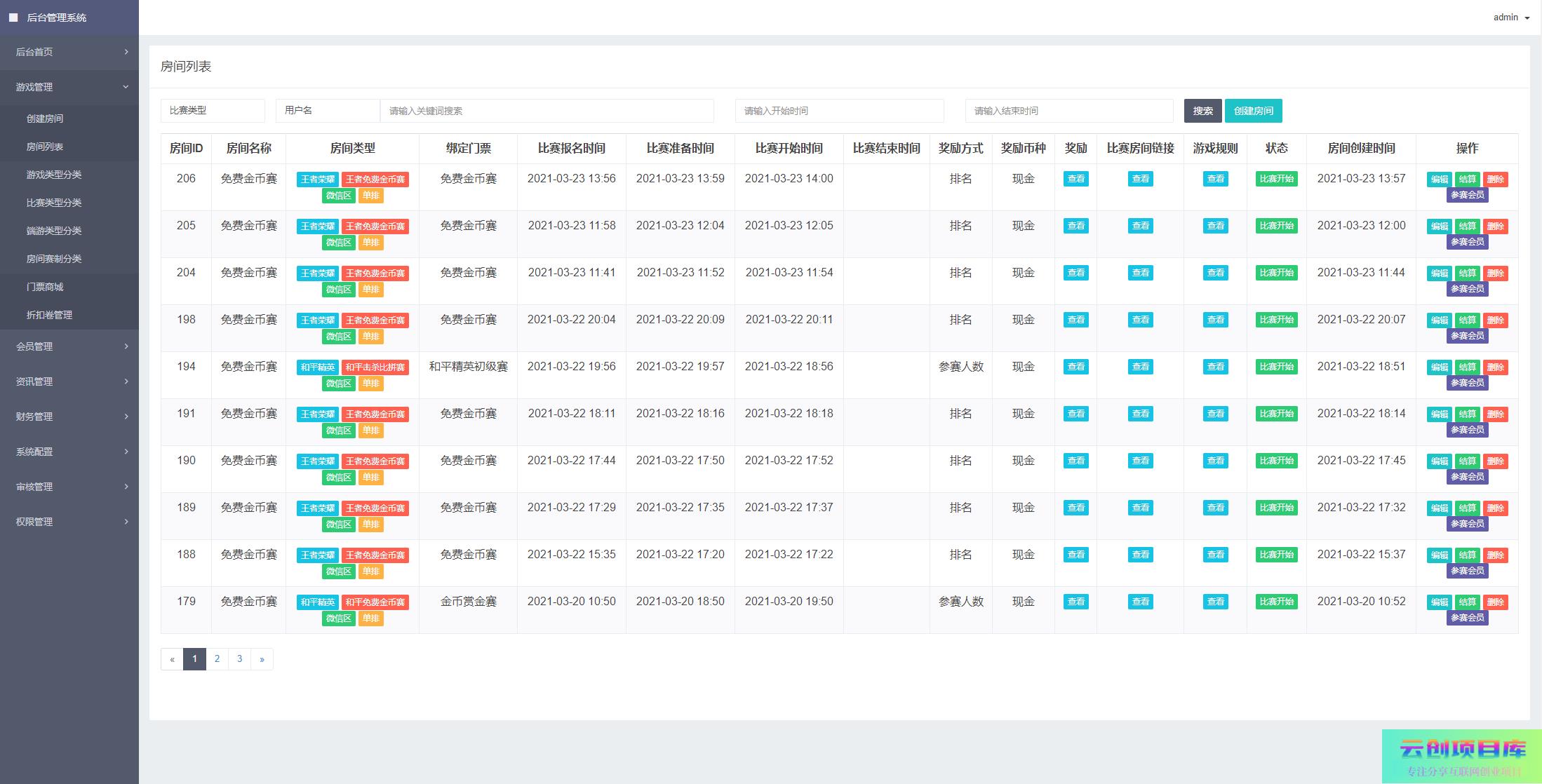The height and width of the screenshot is (784, 1542).
Task: Click the 搜索 button
Action: 1202,111
